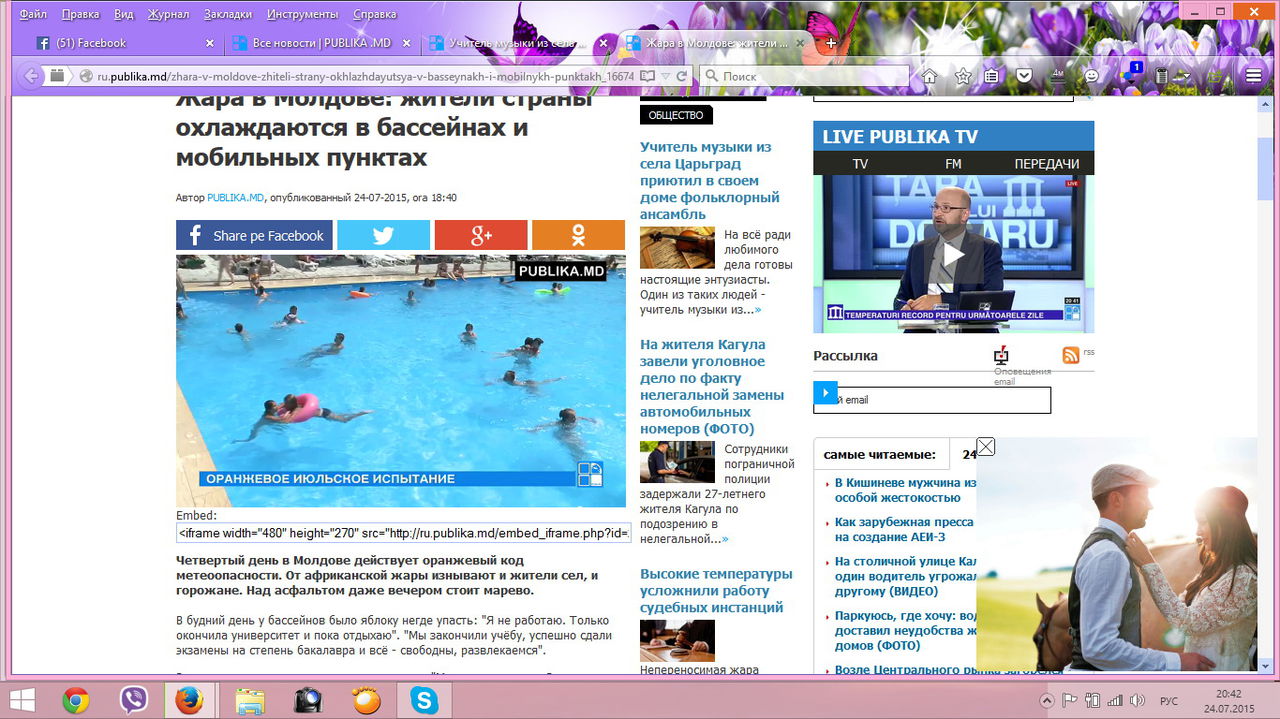Switch to Firefox taskbar icon
This screenshot has width=1280, height=719.
pyautogui.click(x=189, y=701)
